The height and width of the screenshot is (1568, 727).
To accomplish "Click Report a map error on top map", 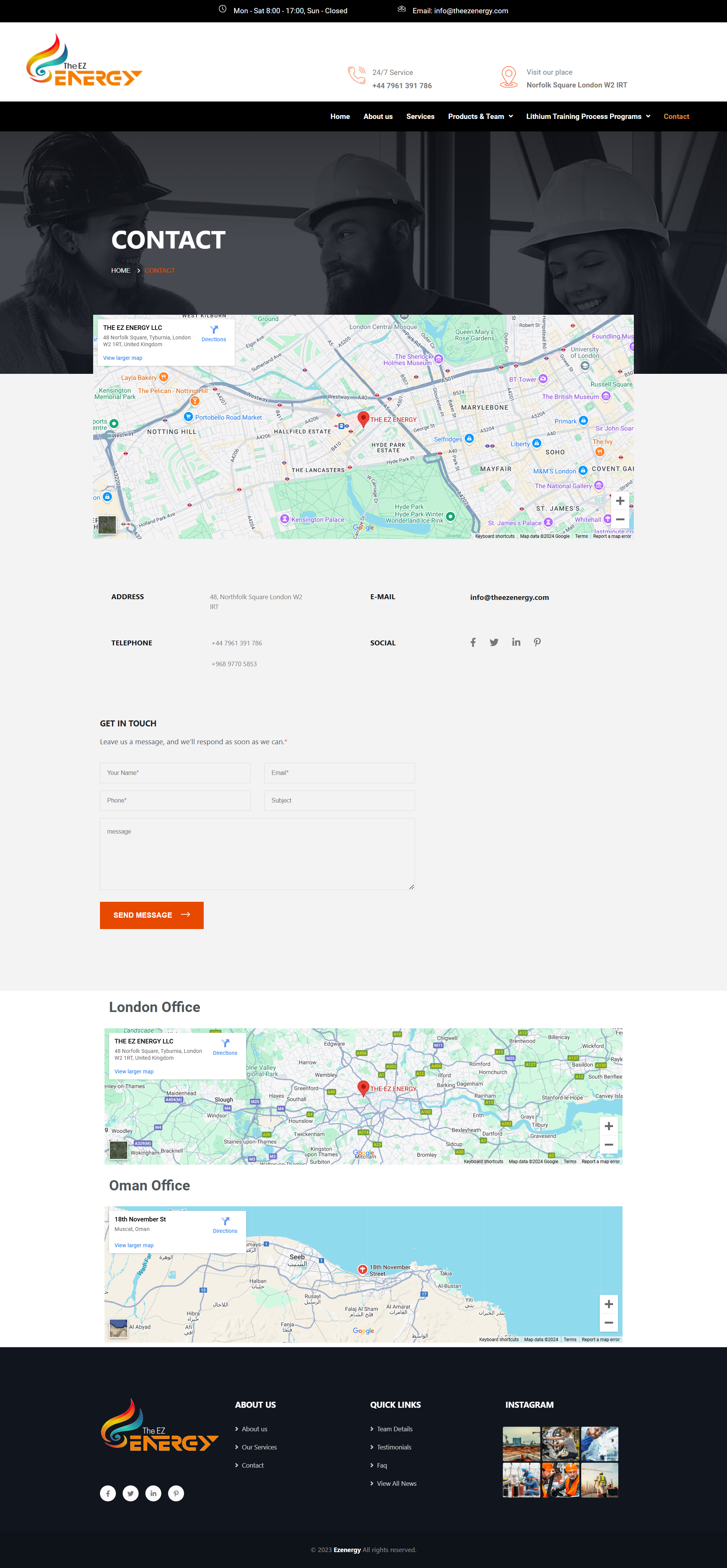I will 612,536.
